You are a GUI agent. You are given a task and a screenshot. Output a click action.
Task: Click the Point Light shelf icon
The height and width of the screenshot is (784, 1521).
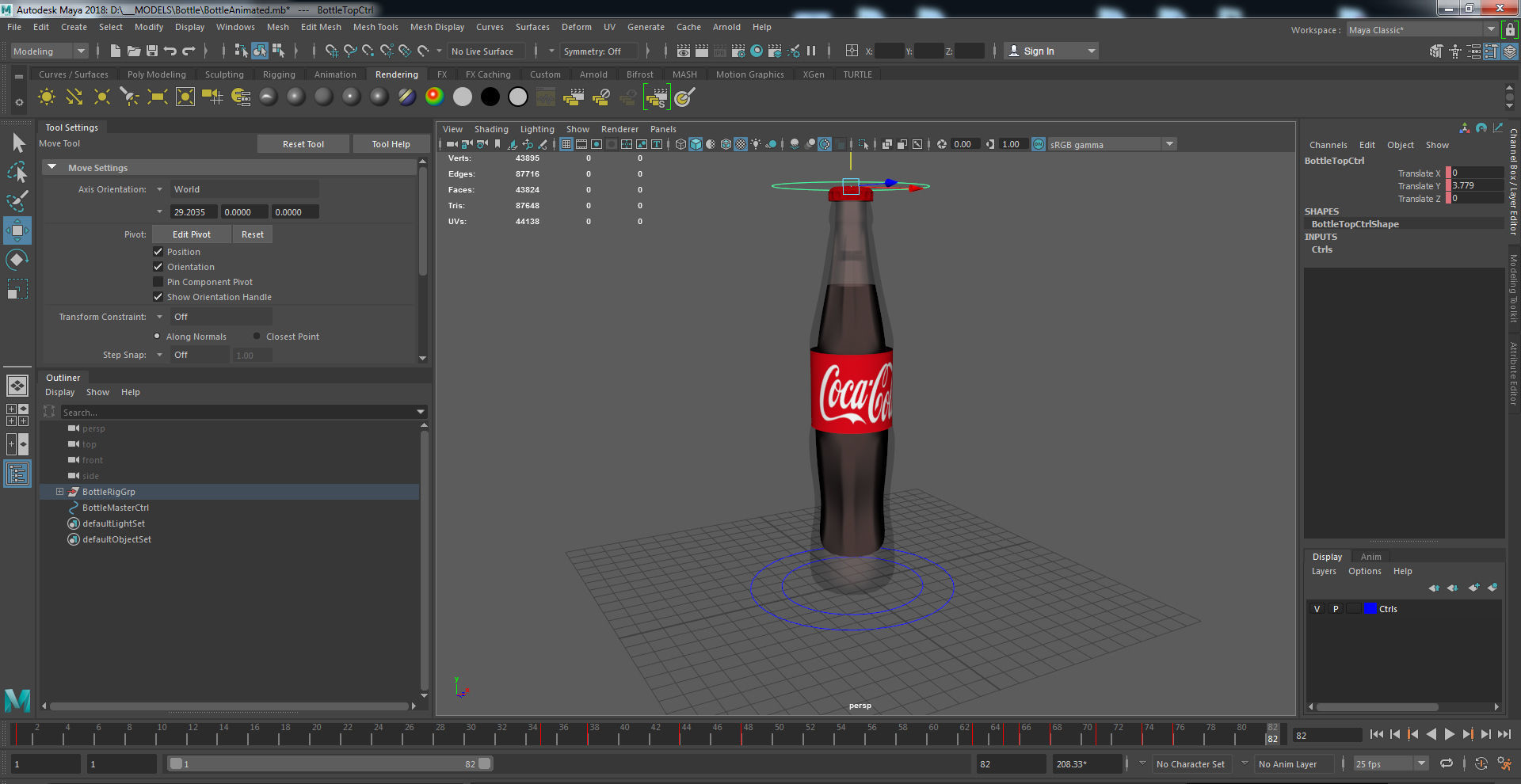tap(102, 97)
